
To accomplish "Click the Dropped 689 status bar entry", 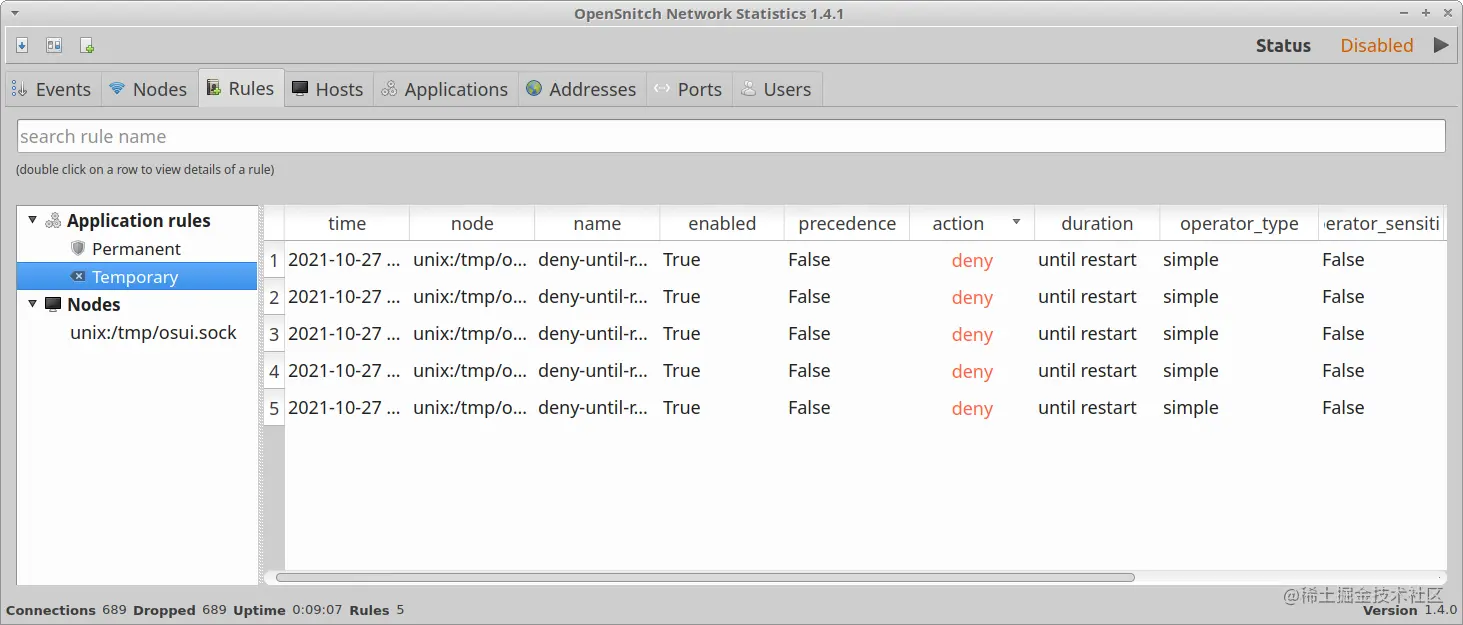I will (x=180, y=610).
